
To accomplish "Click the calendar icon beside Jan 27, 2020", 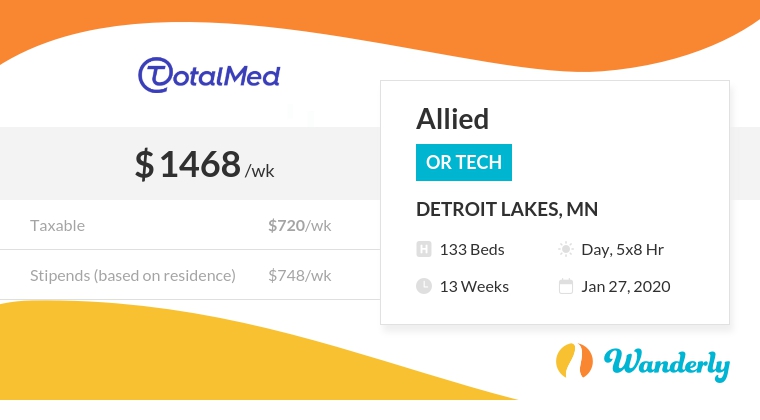I will coord(566,287).
